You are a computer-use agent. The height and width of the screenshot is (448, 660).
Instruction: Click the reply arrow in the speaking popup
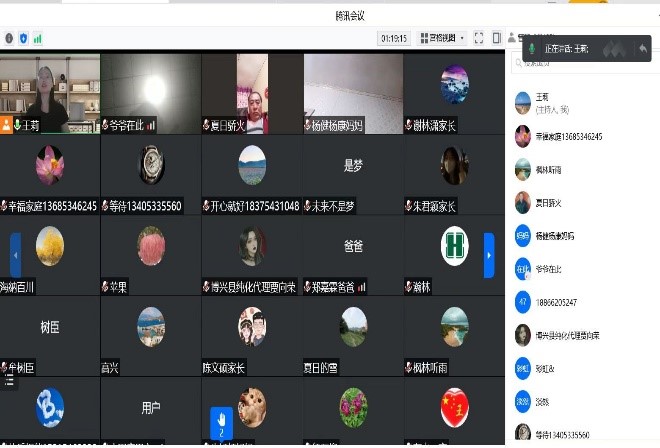642,48
